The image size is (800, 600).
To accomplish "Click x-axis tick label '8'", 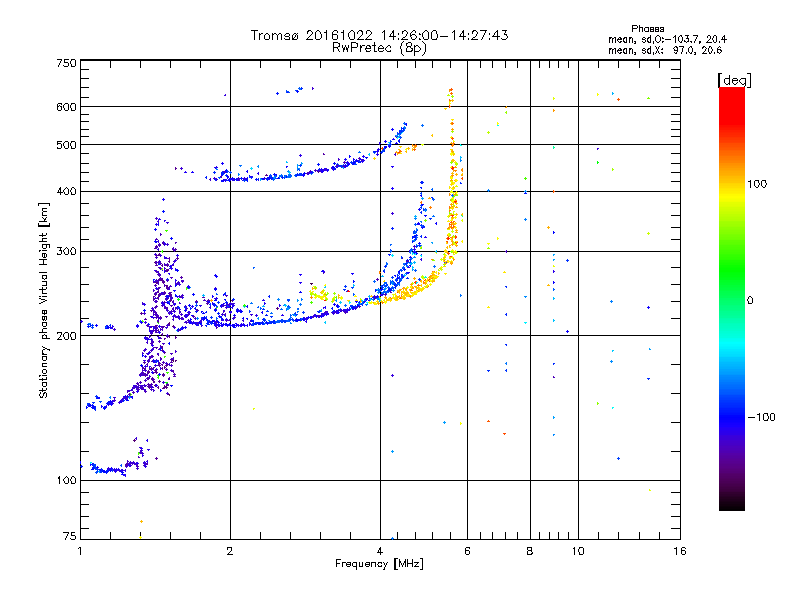I will [530, 551].
